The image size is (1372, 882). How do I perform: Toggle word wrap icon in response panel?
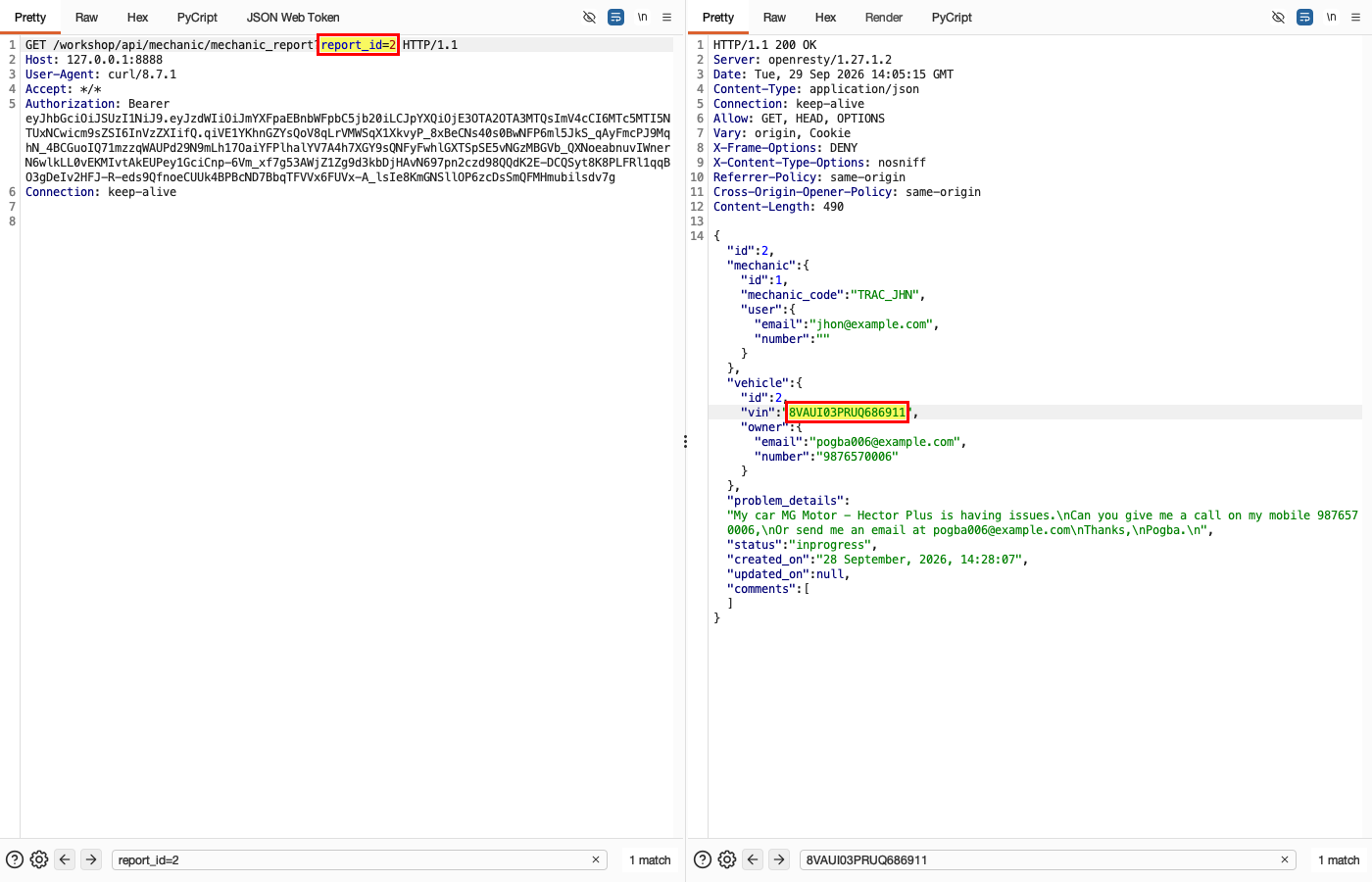[1304, 18]
